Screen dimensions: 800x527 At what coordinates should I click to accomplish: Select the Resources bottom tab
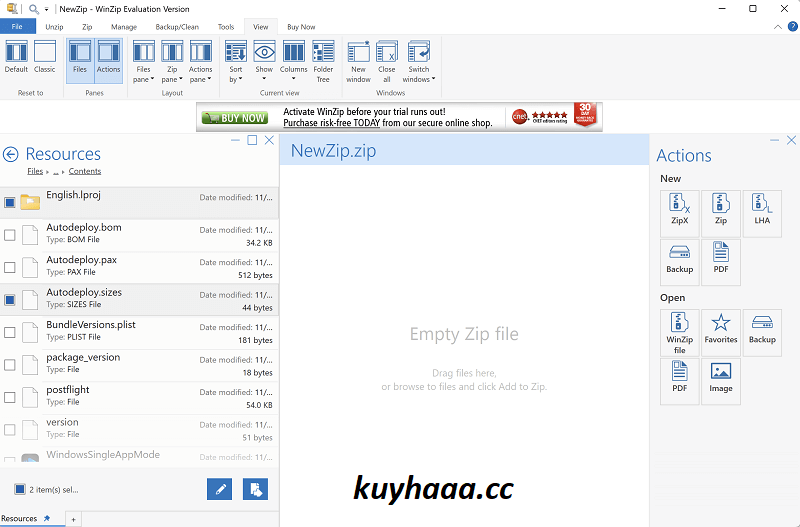(26, 519)
